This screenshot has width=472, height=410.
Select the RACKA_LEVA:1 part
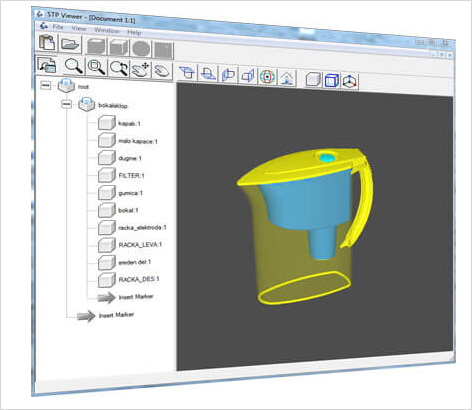click(x=140, y=245)
